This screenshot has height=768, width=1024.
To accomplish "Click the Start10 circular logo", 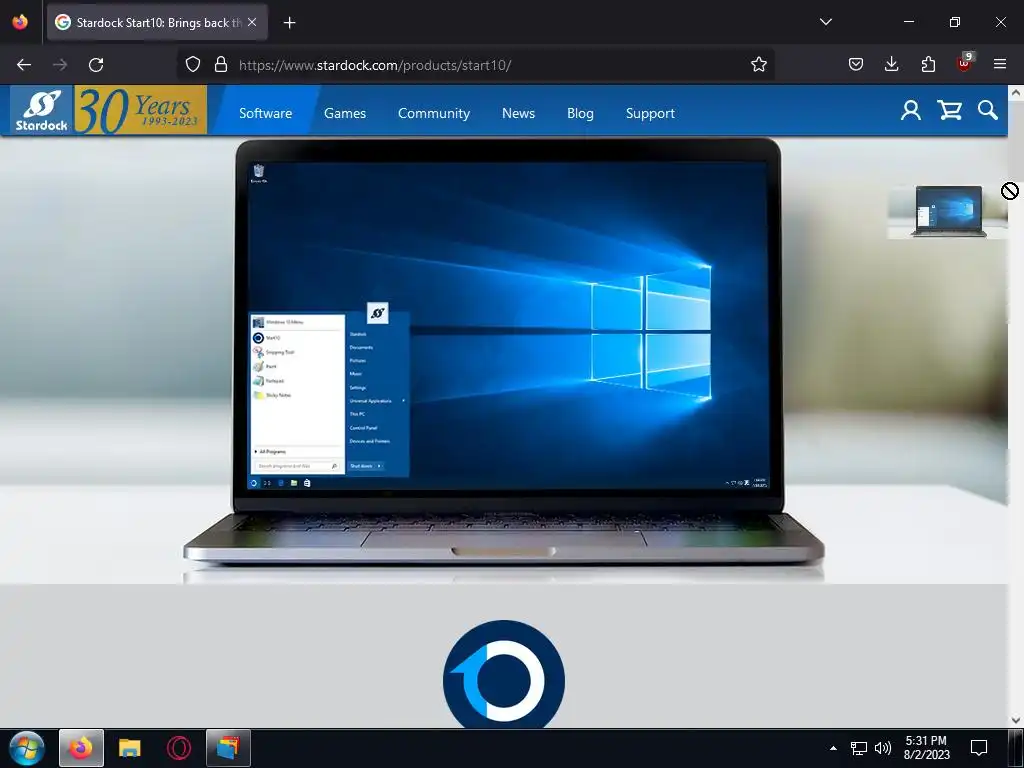I will 504,674.
